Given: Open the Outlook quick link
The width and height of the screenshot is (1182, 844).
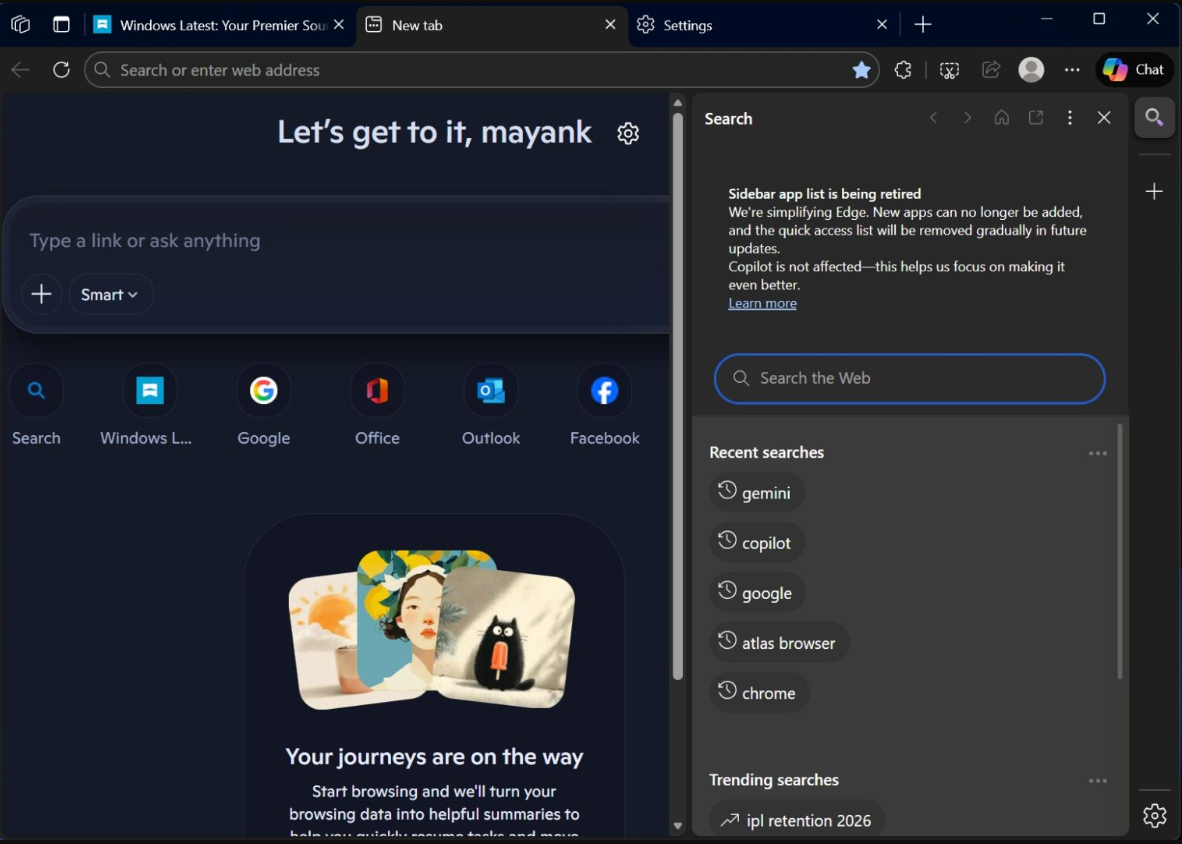Looking at the screenshot, I should (x=491, y=405).
